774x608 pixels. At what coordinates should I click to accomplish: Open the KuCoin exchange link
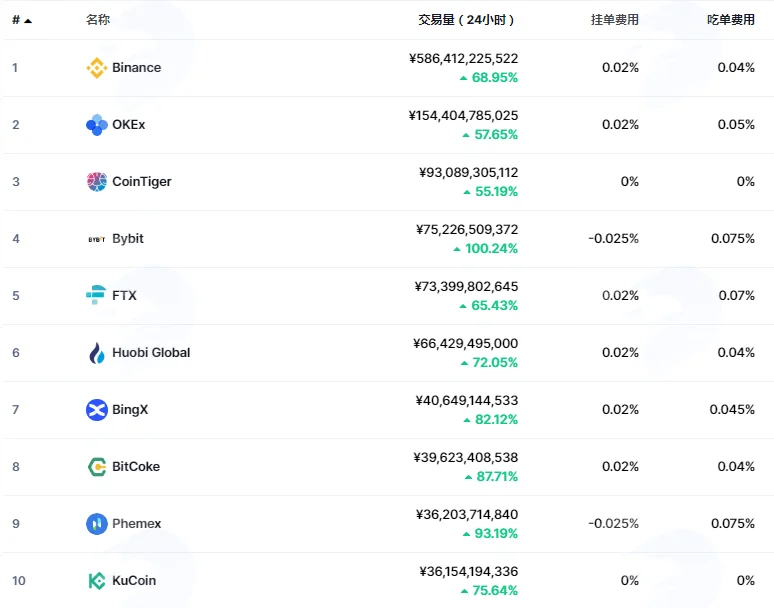coord(134,581)
